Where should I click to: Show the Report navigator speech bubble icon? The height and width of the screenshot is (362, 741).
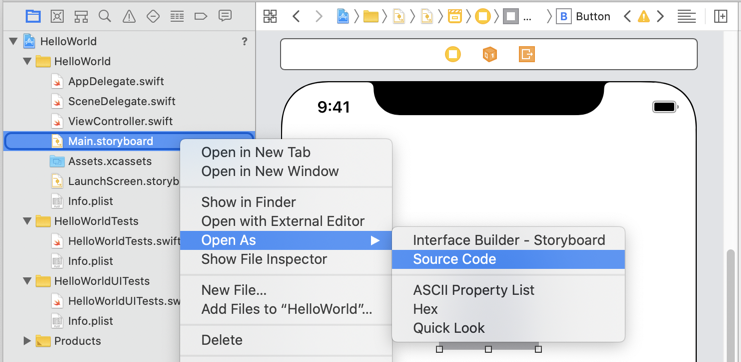(x=225, y=16)
